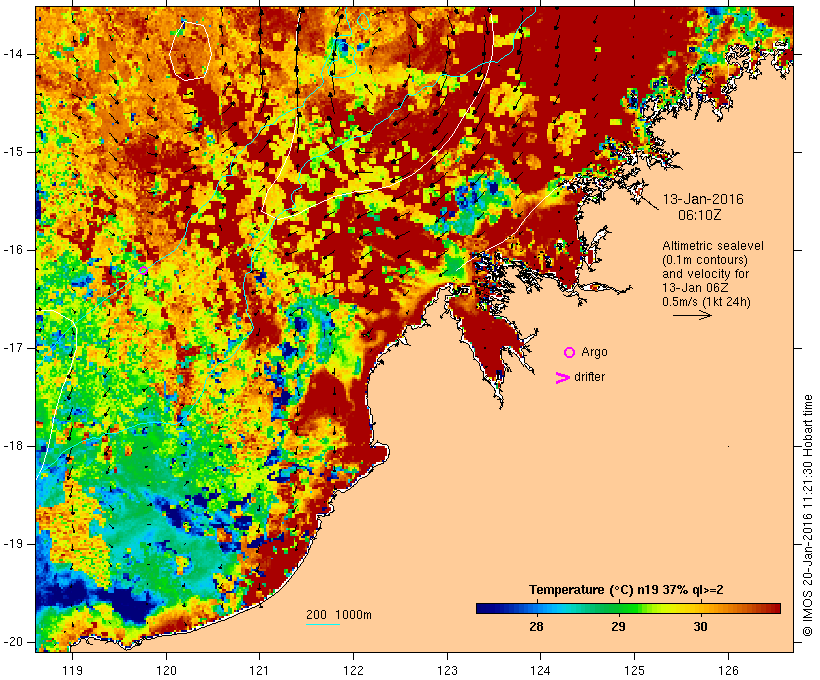The image size is (820, 680).
Task: Click the IMOS copyright timestamp text
Action: [807, 515]
